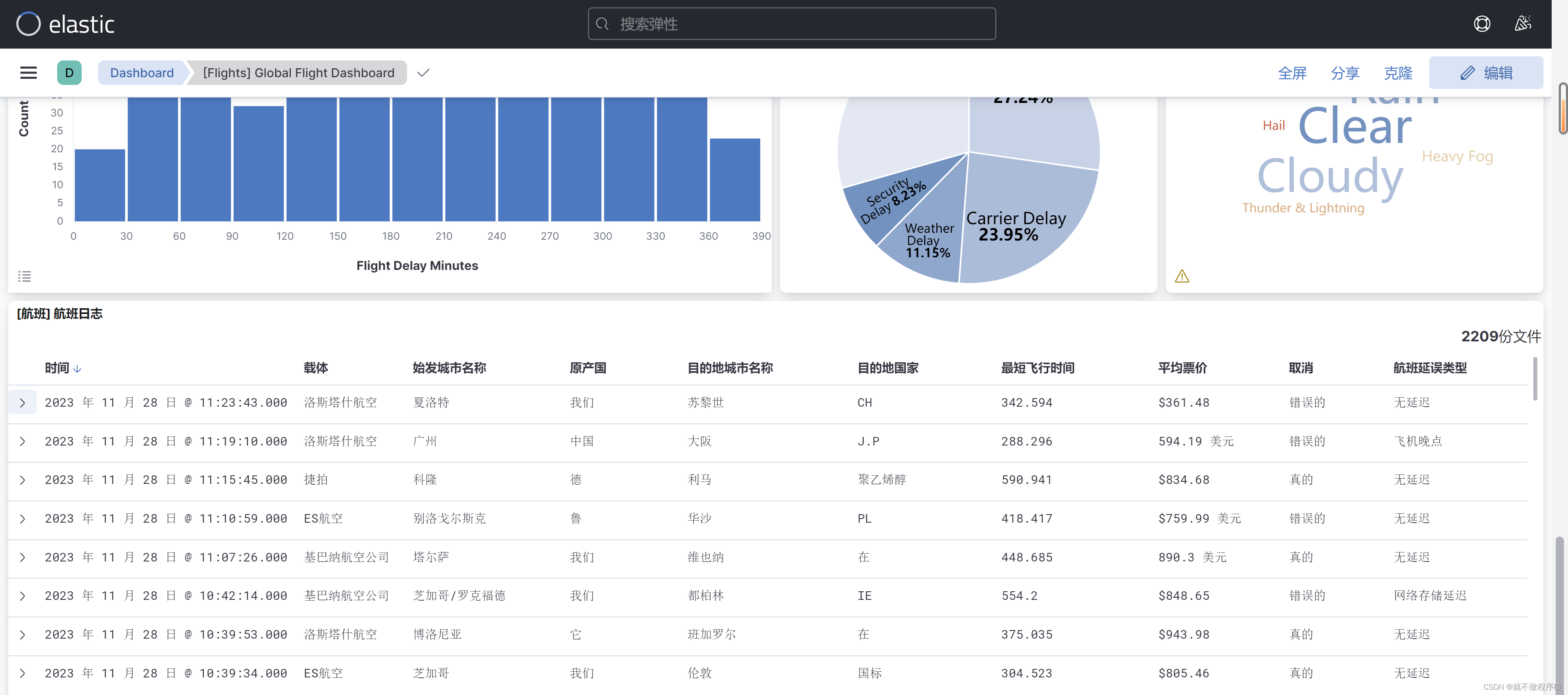
Task: Click the 芝加哥/罗克福德 origin cell
Action: pos(459,597)
